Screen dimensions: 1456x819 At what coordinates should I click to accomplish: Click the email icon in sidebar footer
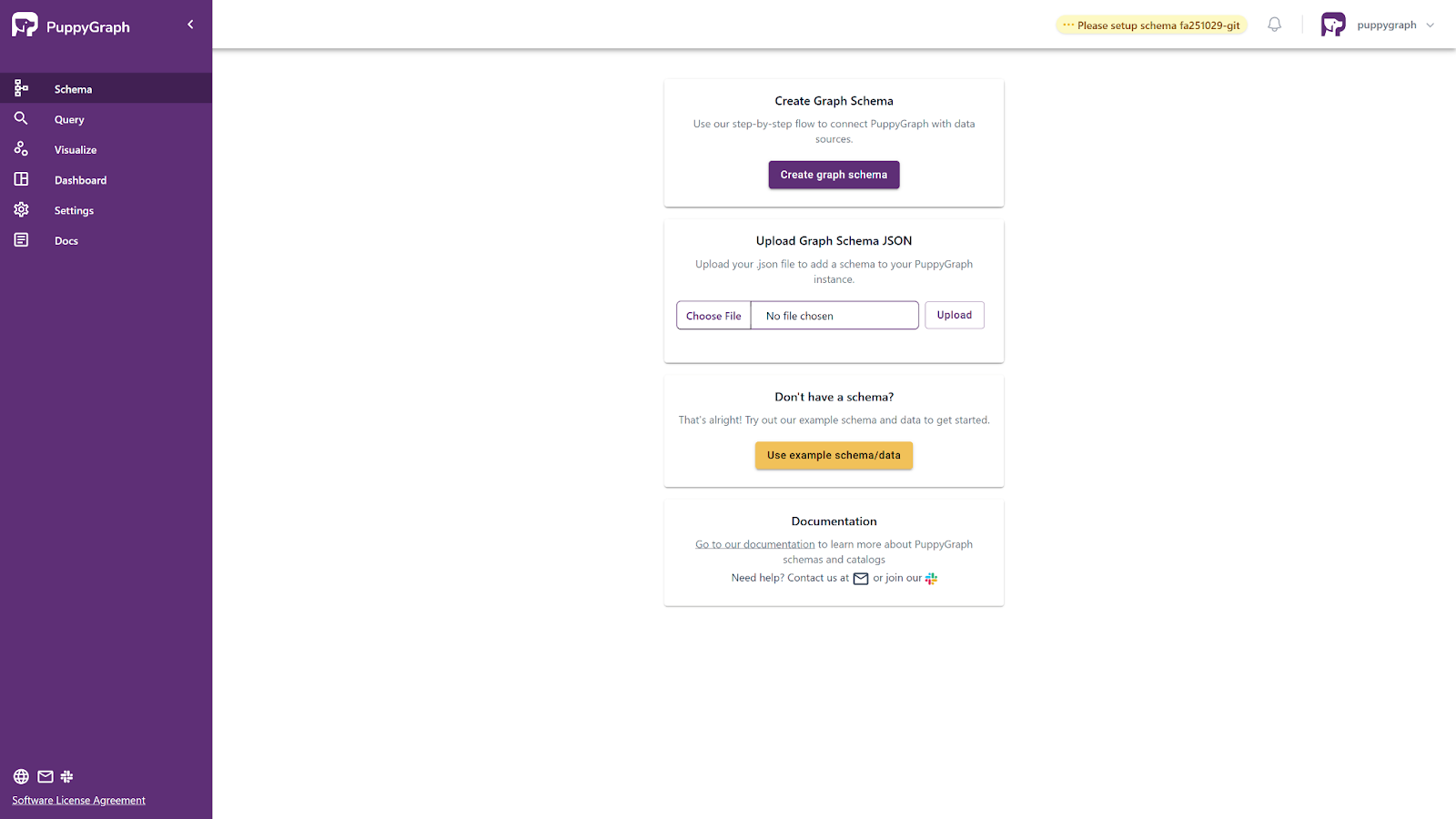(x=45, y=776)
